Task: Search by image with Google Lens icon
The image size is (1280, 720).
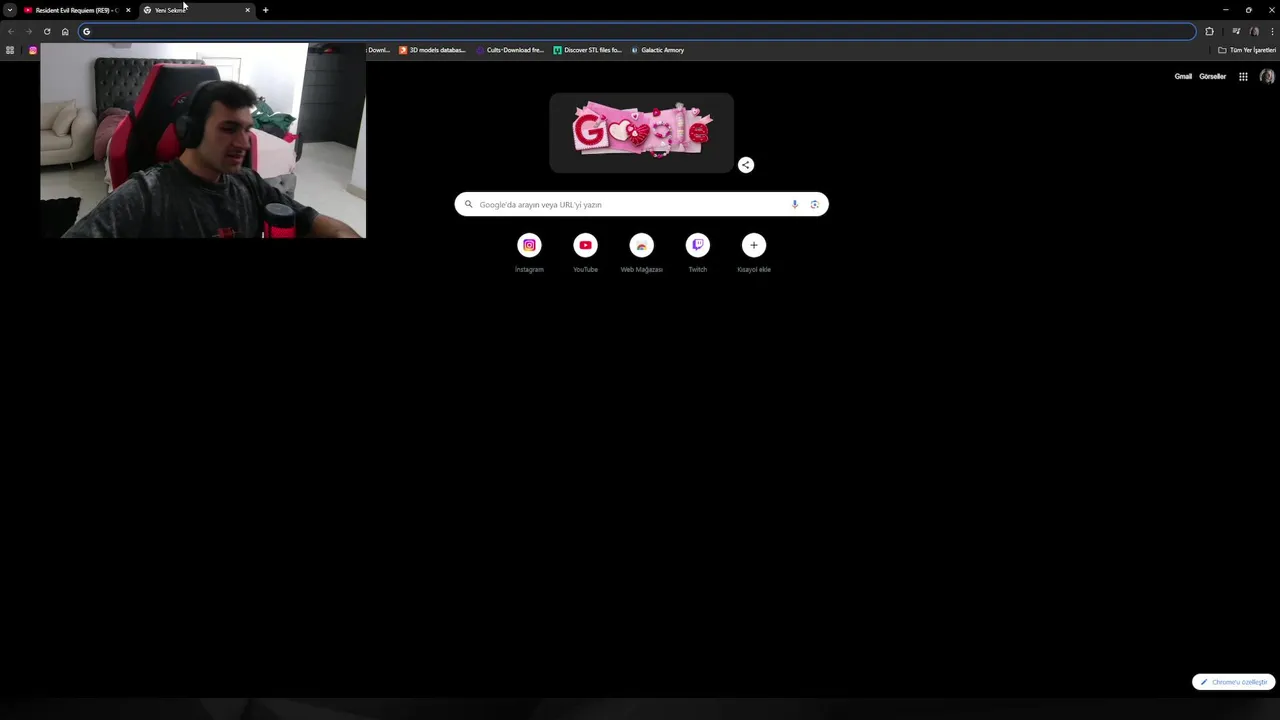Action: [x=814, y=204]
